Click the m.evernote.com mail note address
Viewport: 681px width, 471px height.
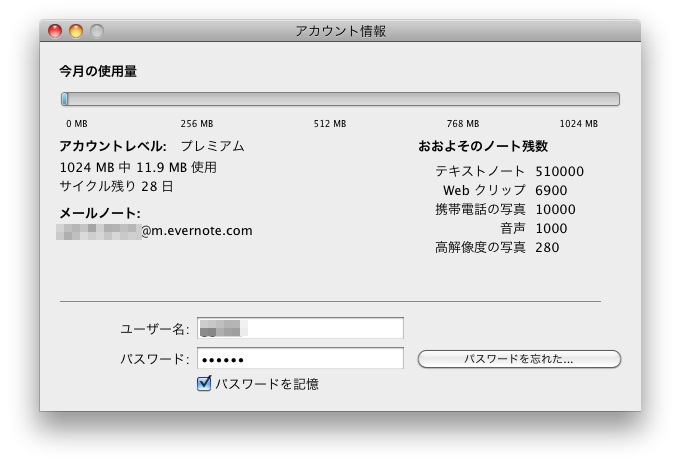coord(196,231)
